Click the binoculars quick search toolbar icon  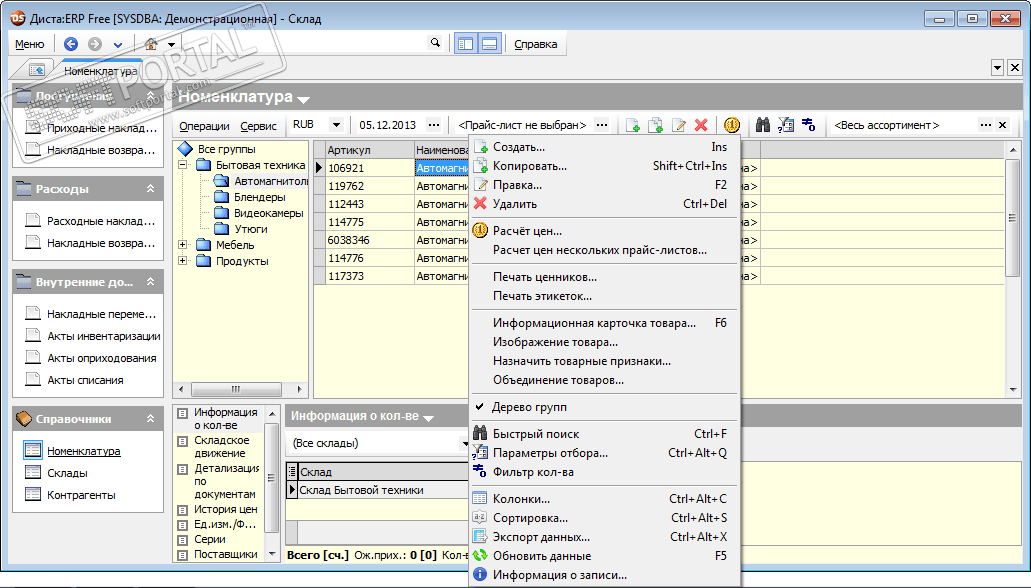pos(762,125)
